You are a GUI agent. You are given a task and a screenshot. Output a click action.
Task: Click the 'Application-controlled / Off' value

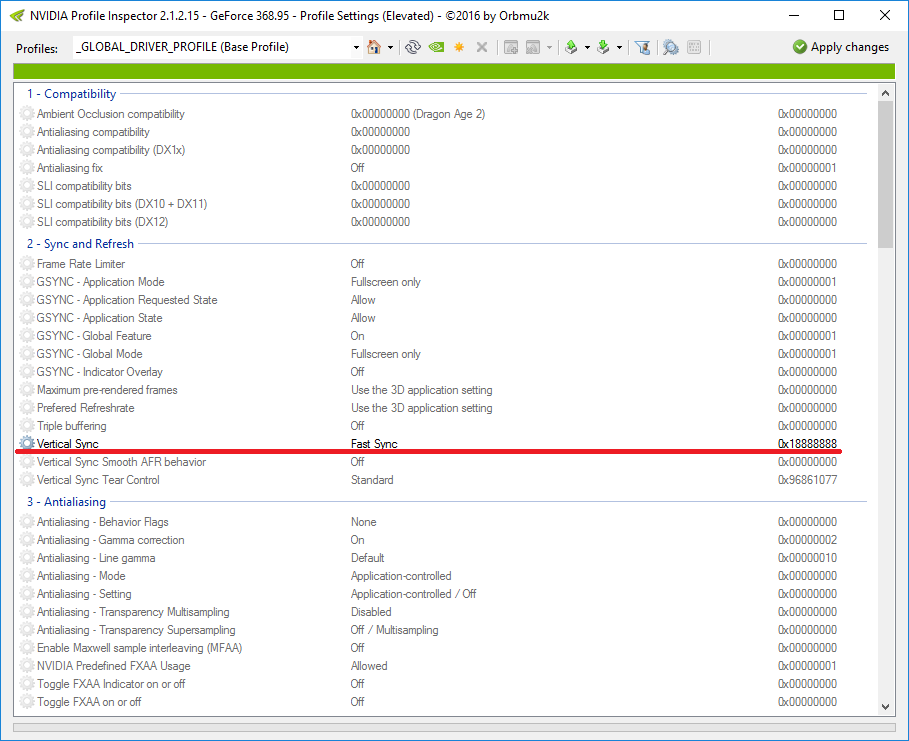click(x=413, y=594)
